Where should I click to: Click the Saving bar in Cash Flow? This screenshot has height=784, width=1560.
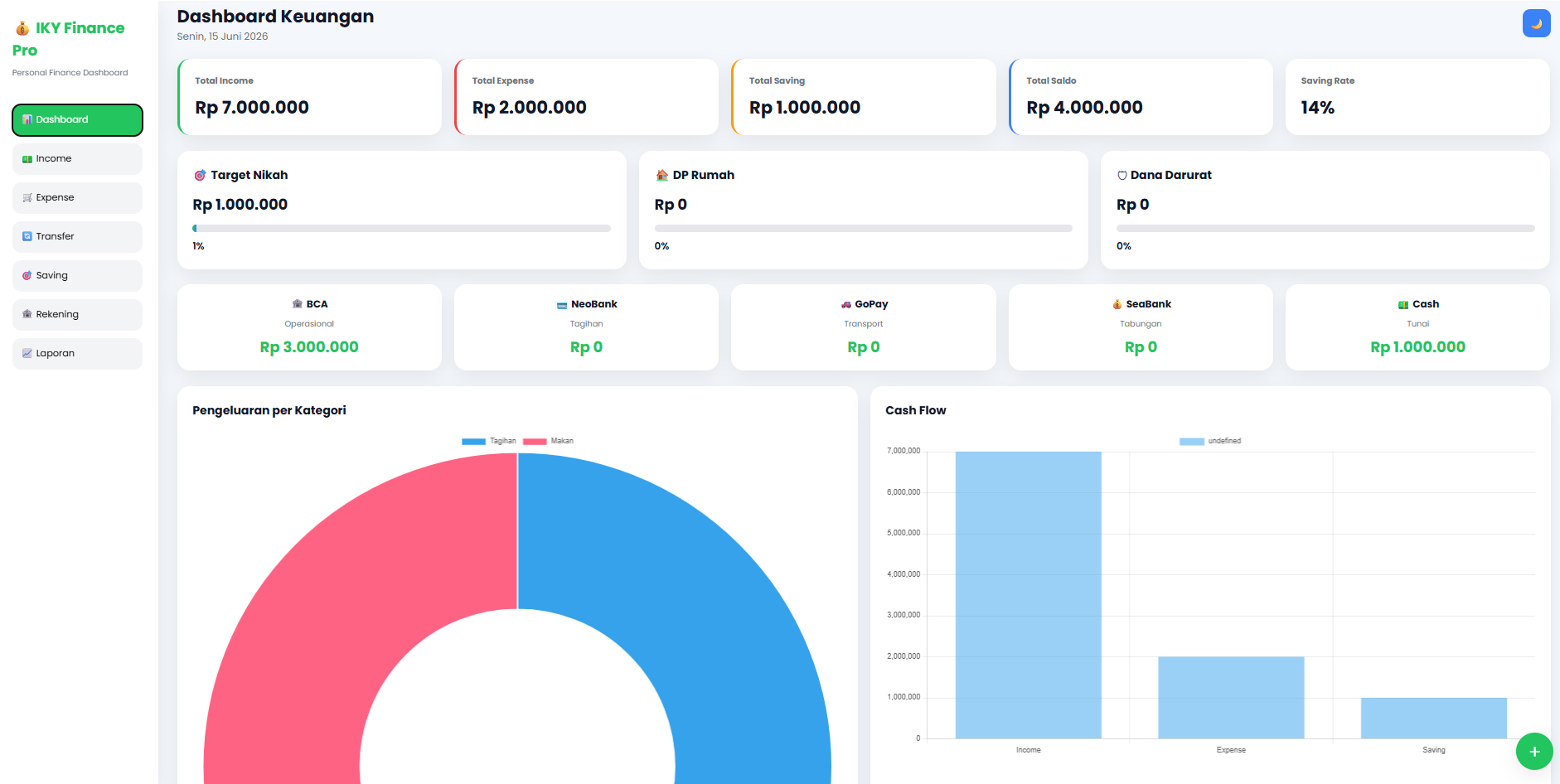pos(1434,718)
